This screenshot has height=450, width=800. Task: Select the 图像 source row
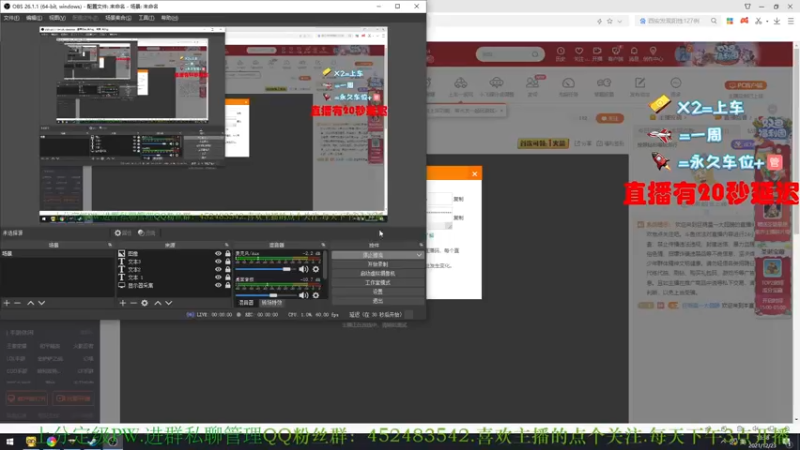[174, 254]
